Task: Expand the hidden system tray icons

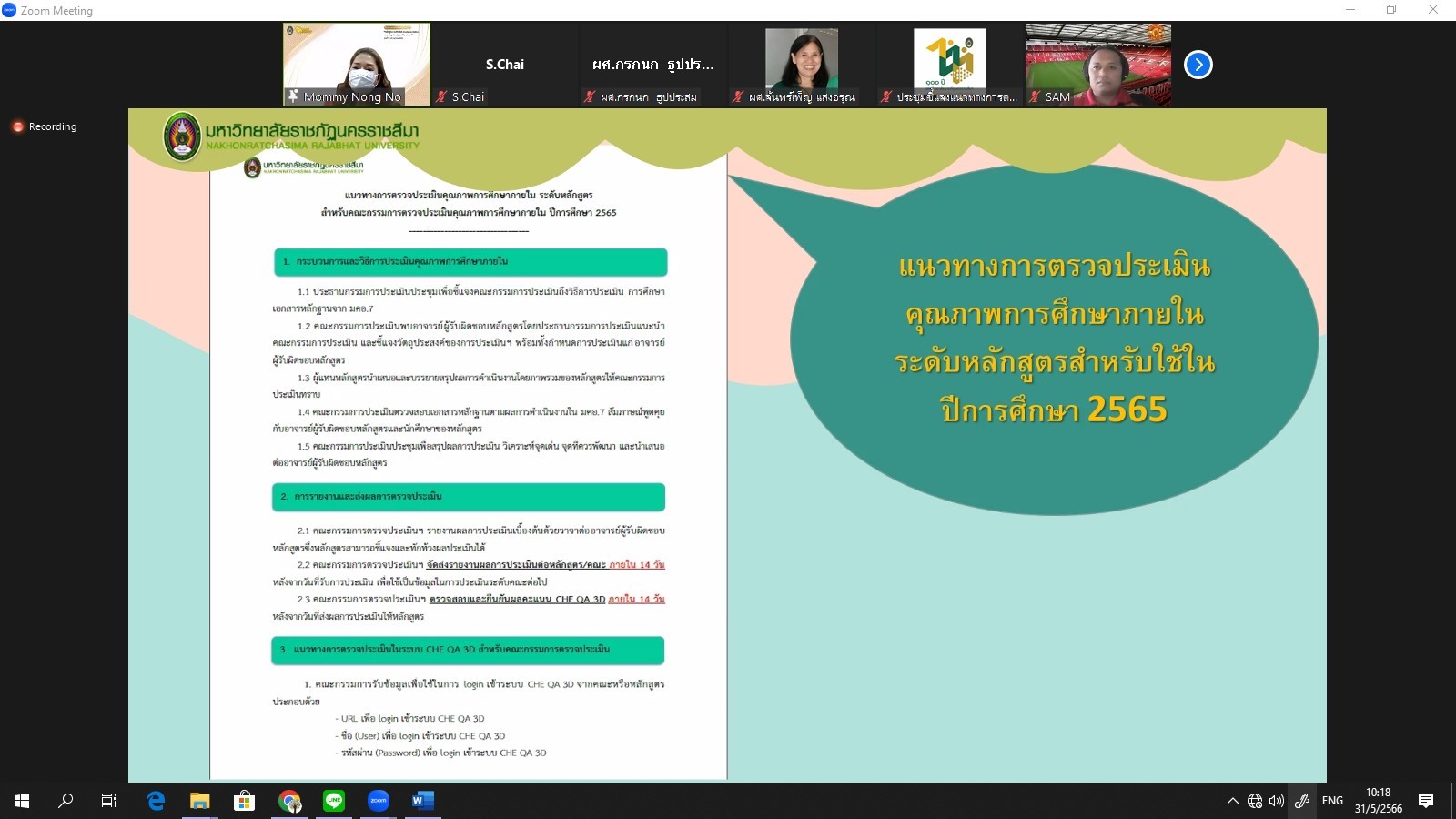Action: tap(1232, 801)
